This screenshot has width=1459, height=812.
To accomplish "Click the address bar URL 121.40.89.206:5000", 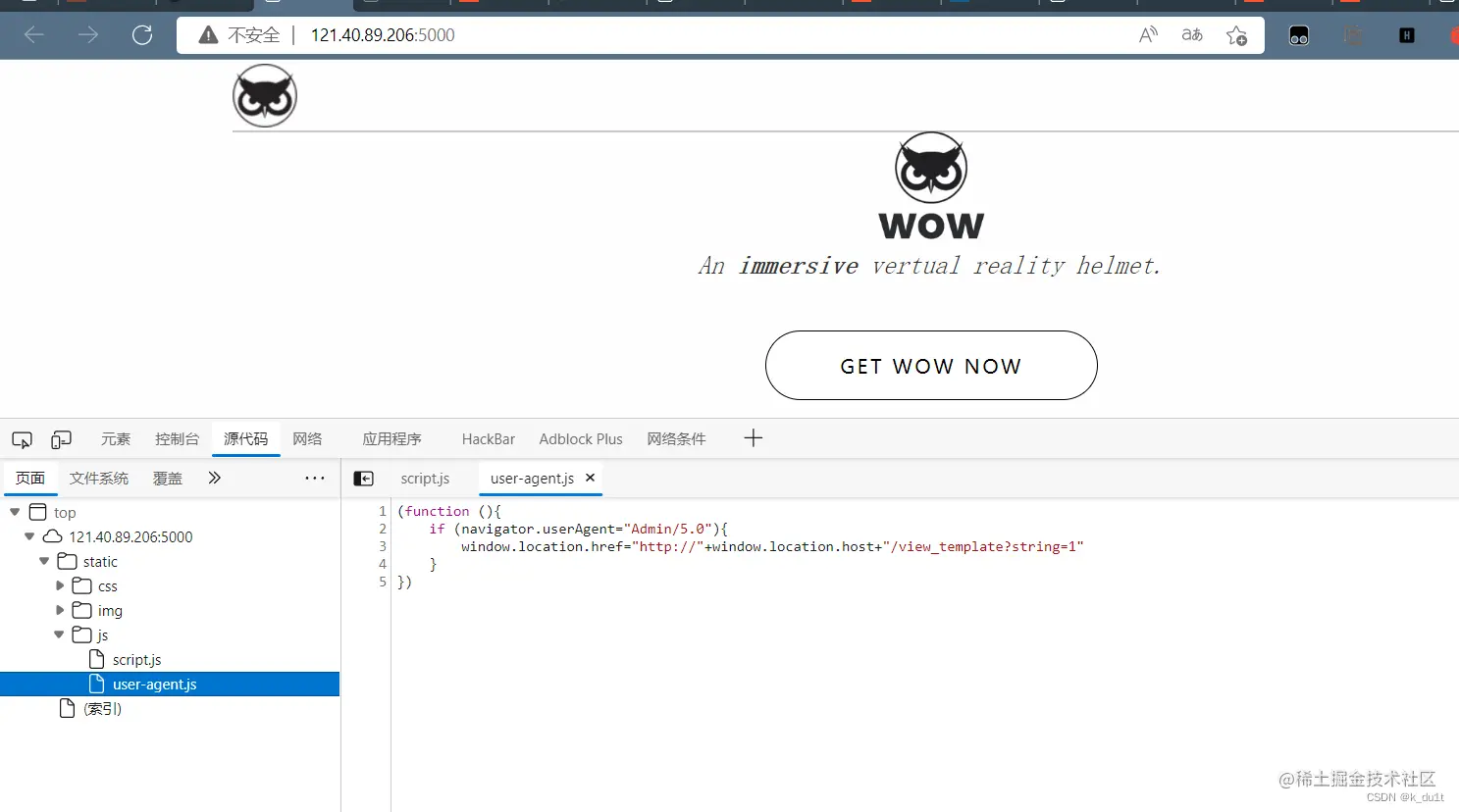I will [x=383, y=35].
